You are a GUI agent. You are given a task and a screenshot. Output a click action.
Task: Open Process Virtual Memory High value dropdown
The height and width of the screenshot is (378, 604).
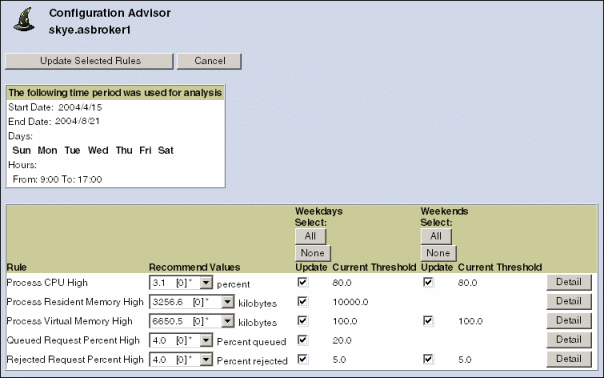tap(191, 321)
